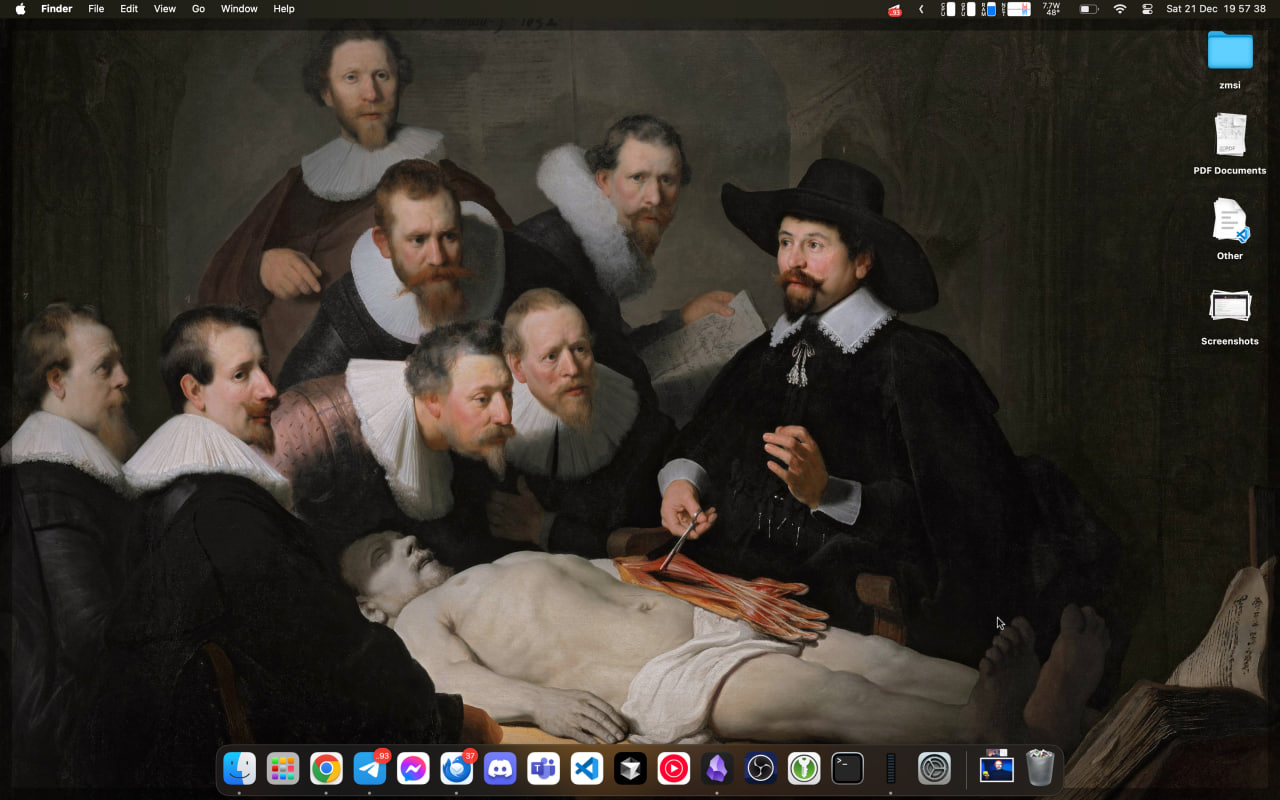Open Control Center in the menu bar
Viewport: 1280px width, 800px height.
1147,9
